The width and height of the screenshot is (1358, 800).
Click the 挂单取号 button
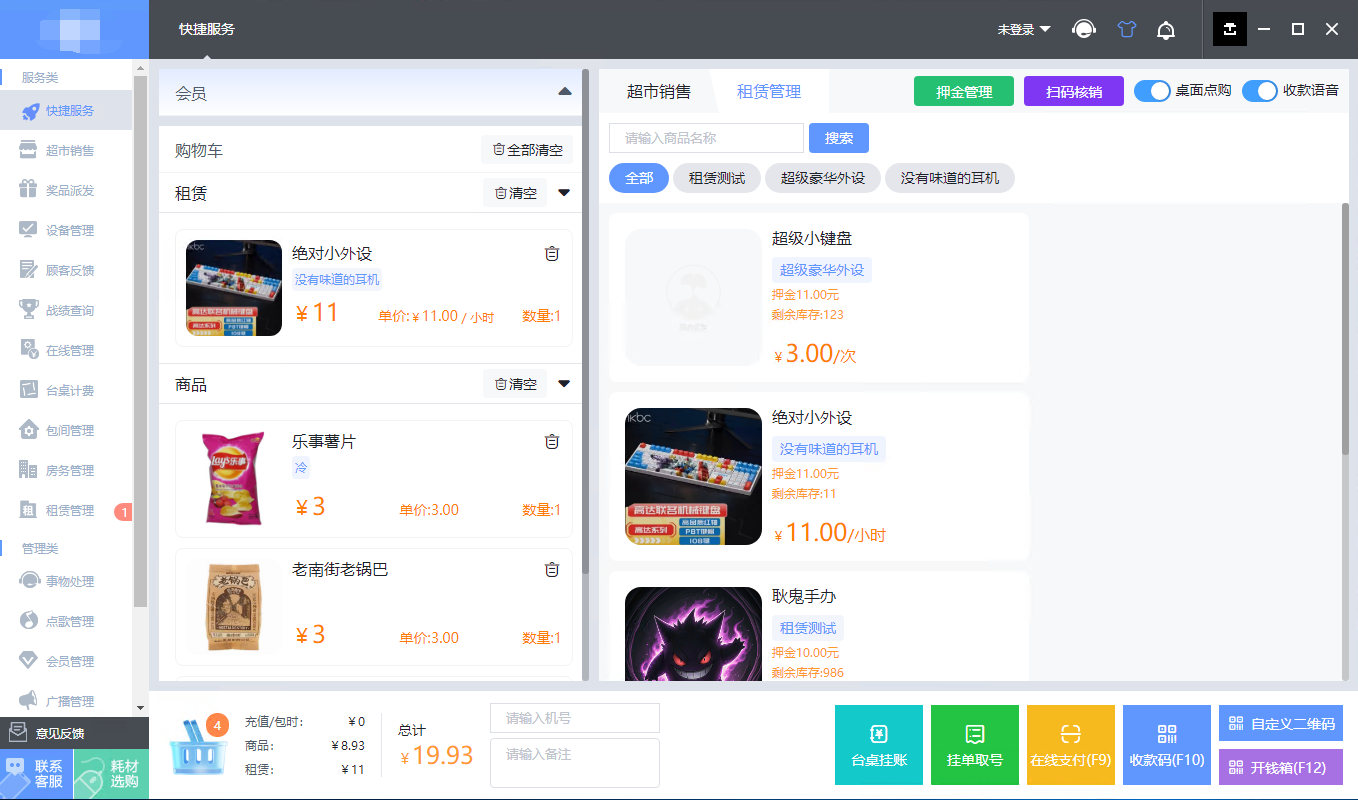[x=975, y=746]
